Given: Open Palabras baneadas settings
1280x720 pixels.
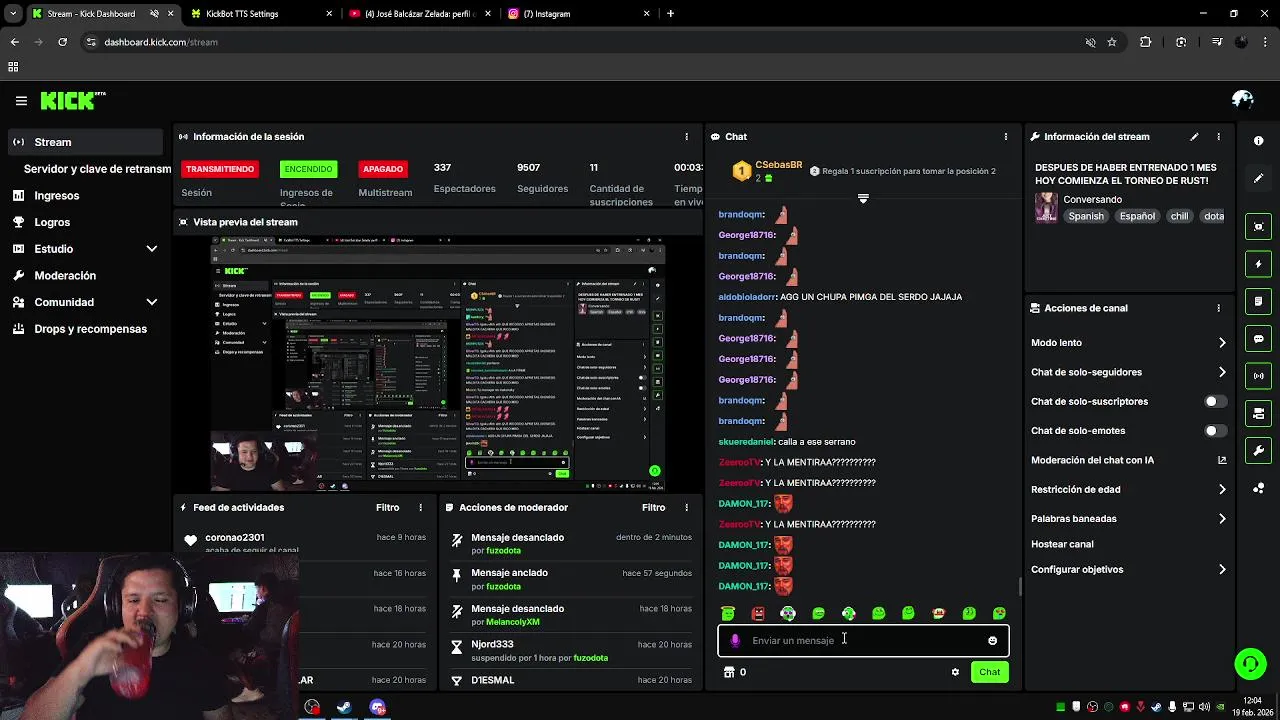Looking at the screenshot, I should 1128,519.
